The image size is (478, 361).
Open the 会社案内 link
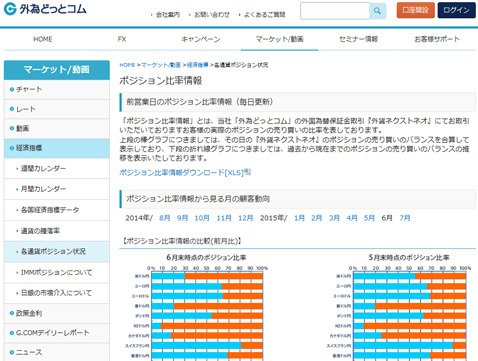pyautogui.click(x=168, y=14)
